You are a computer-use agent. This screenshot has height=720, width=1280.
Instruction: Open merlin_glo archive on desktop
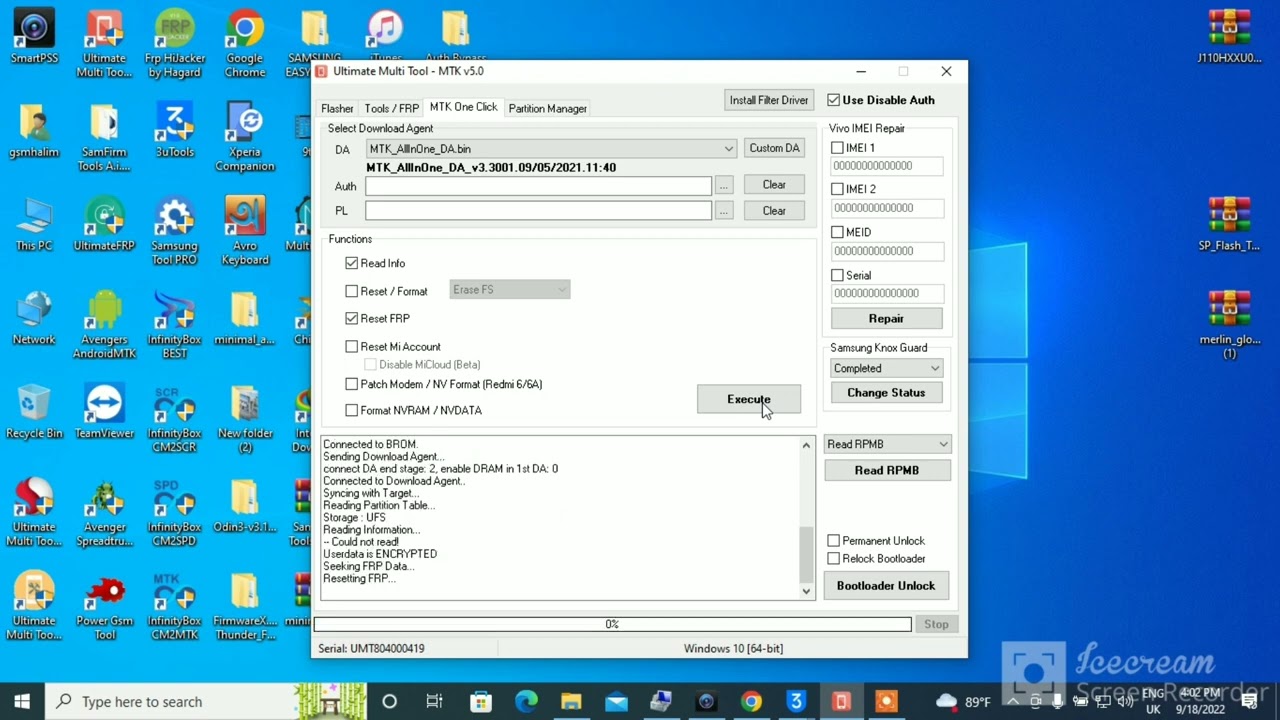[x=1229, y=326]
